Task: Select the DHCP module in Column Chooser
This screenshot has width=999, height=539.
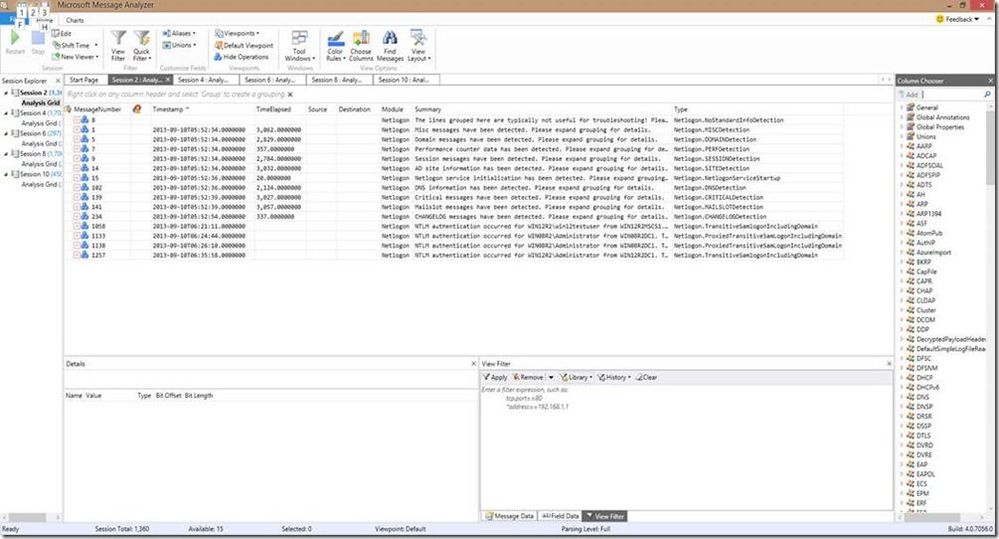Action: tap(924, 378)
